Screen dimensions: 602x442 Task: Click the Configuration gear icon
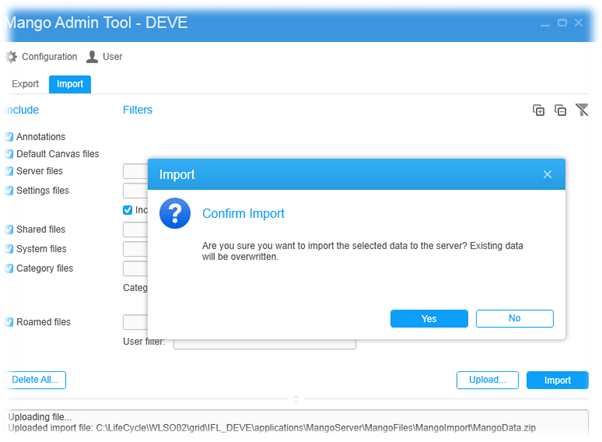[11, 57]
